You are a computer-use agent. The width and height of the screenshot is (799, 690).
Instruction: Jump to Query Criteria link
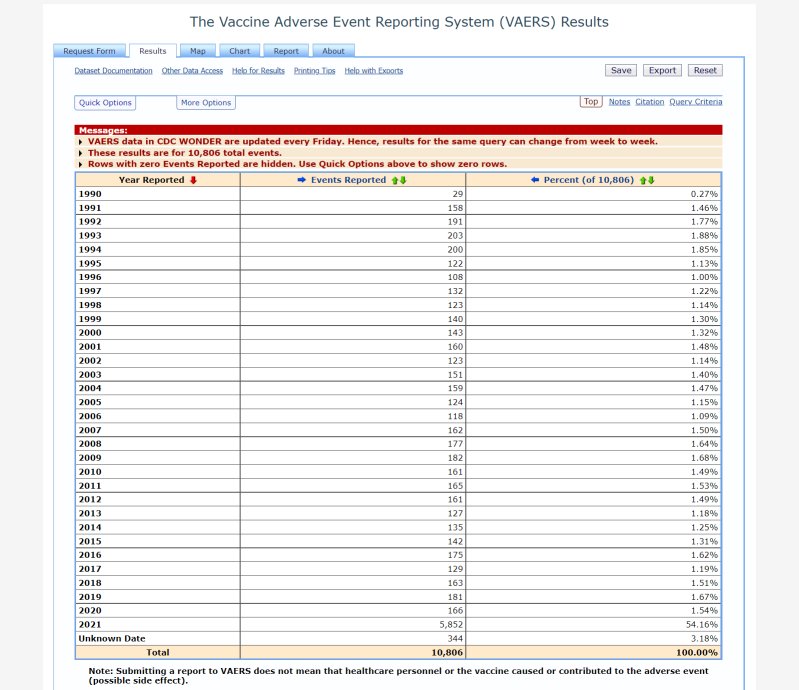coord(696,102)
